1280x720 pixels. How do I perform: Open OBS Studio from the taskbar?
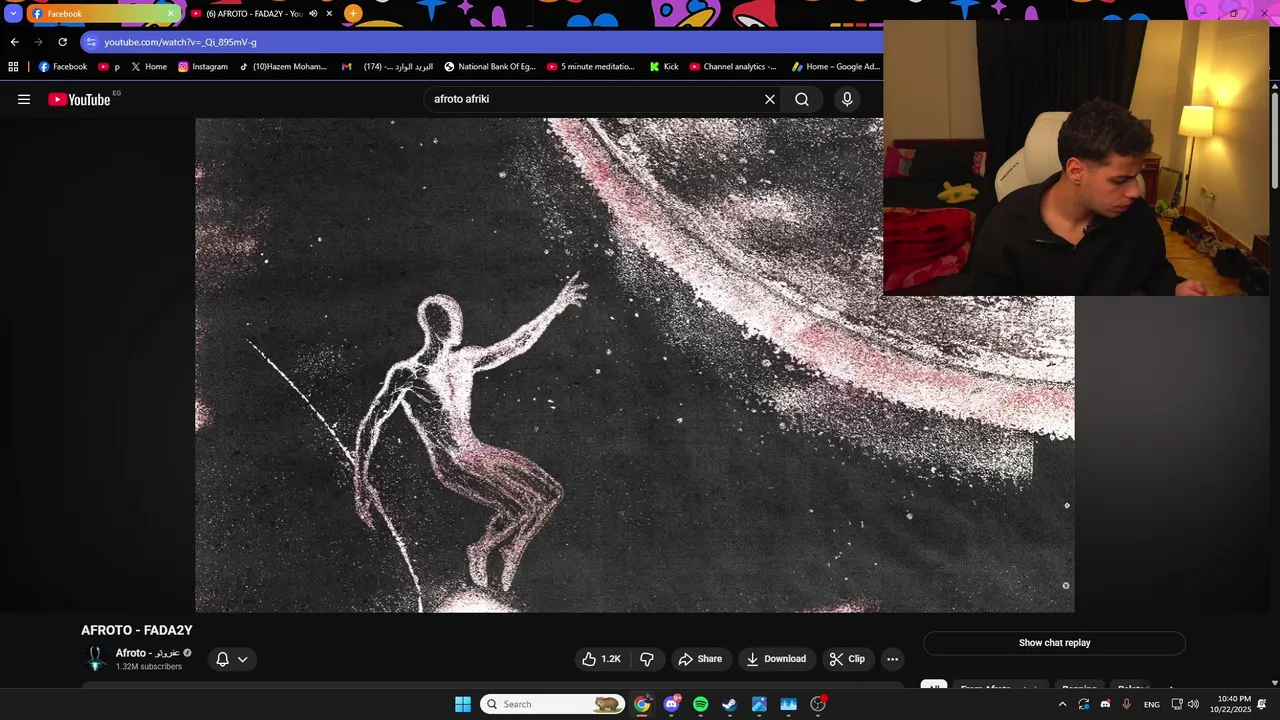[818, 704]
